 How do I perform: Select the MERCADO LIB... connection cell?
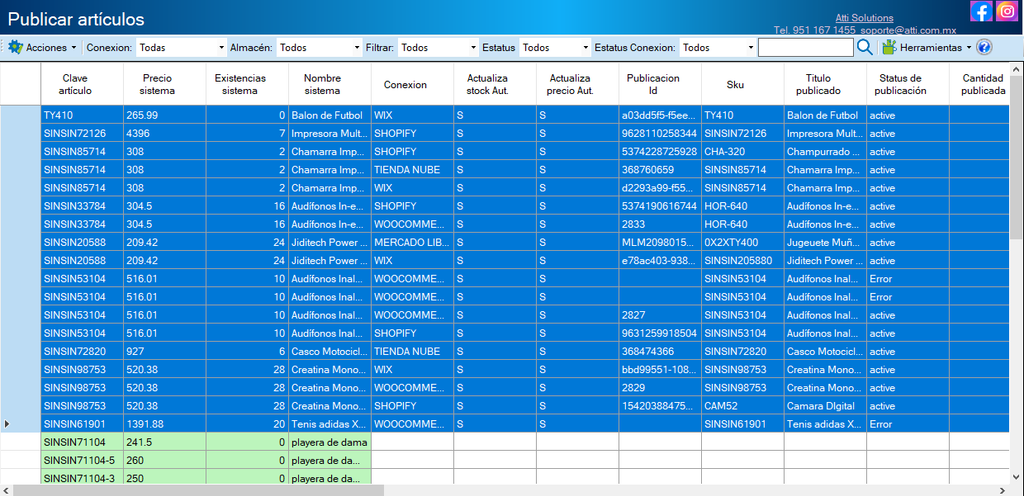click(412, 242)
